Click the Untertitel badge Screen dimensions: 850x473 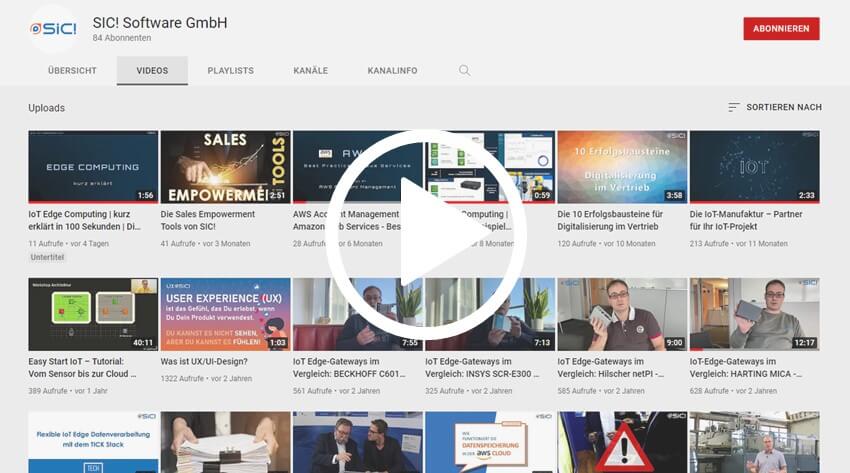tap(47, 257)
